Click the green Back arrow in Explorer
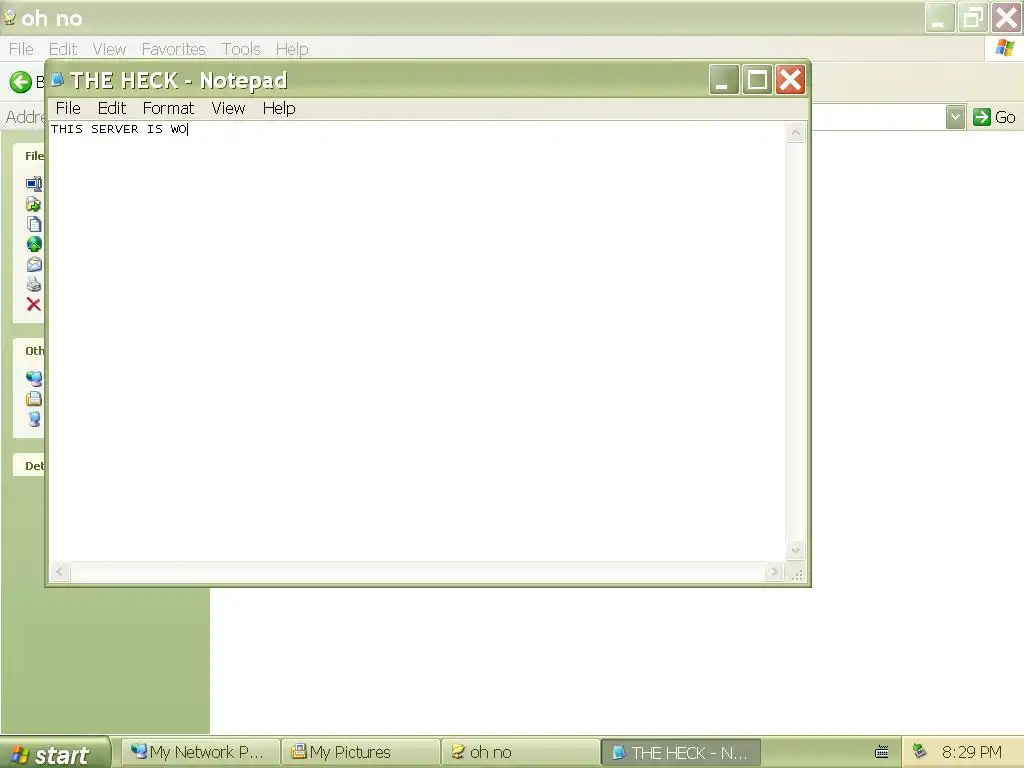The image size is (1024, 768). coord(21,82)
